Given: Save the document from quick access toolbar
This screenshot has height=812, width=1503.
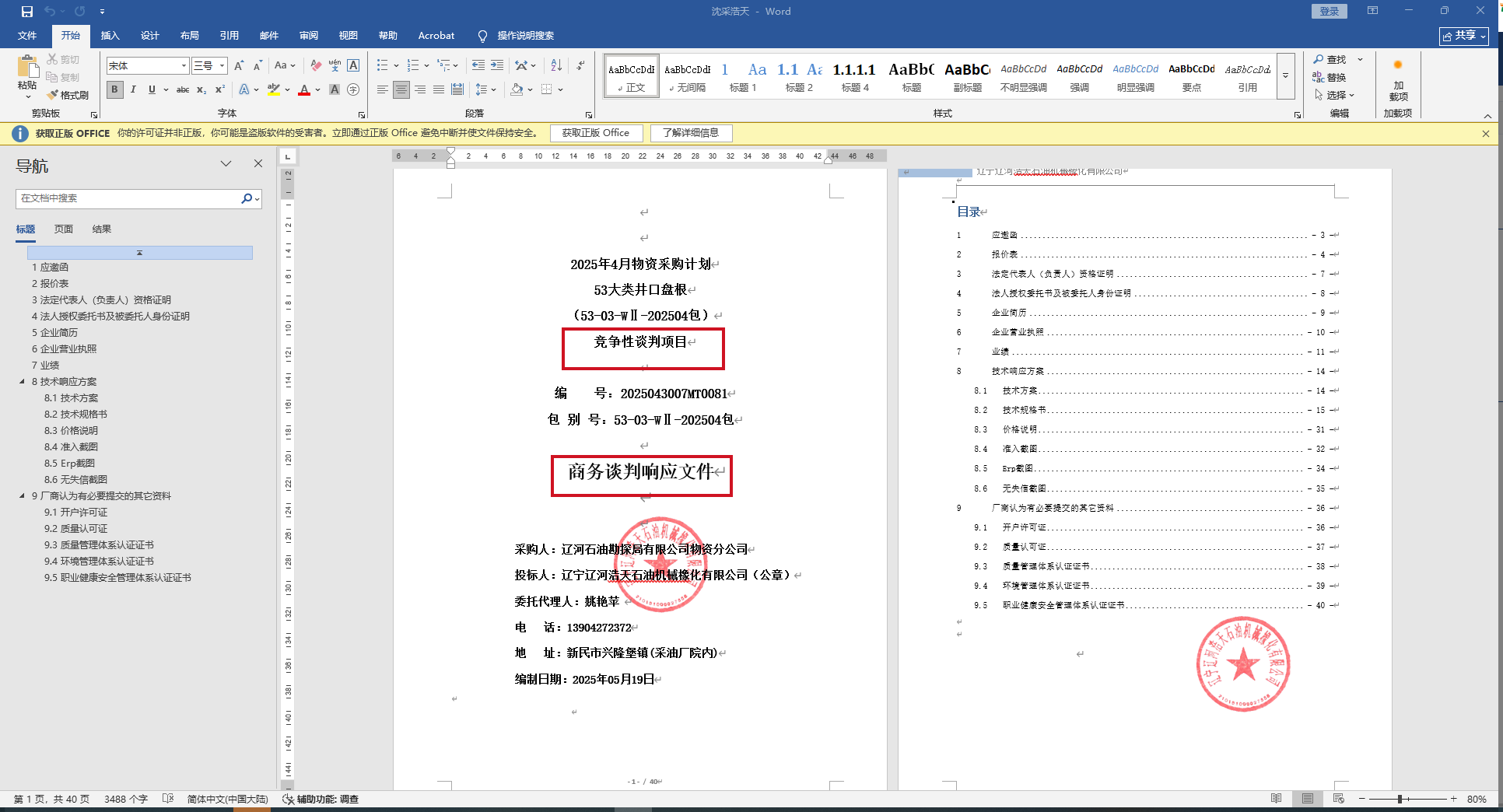Looking at the screenshot, I should [27, 12].
